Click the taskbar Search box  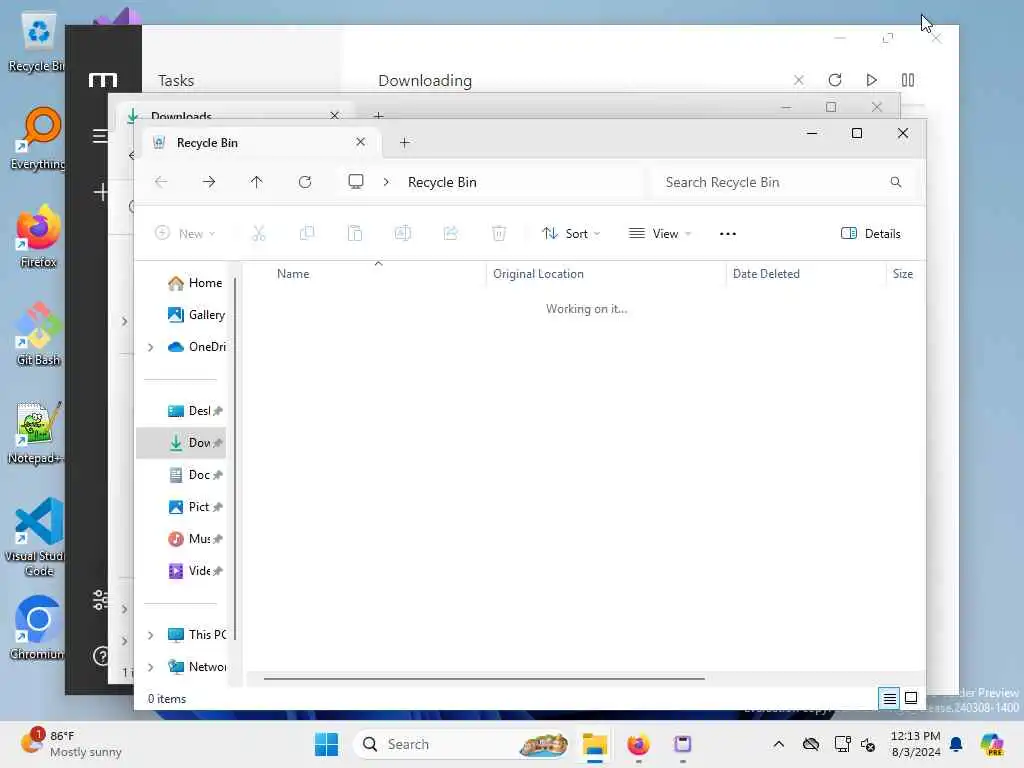(x=462, y=744)
